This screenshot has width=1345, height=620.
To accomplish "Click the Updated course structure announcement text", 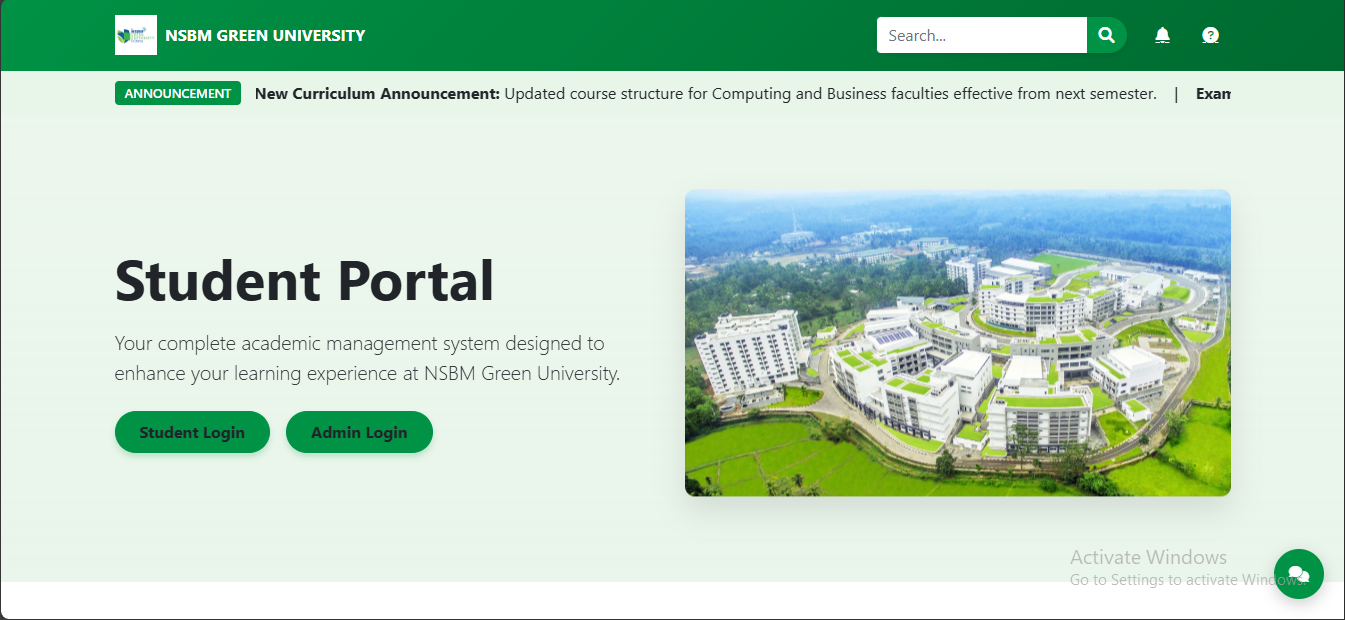I will click(830, 94).
